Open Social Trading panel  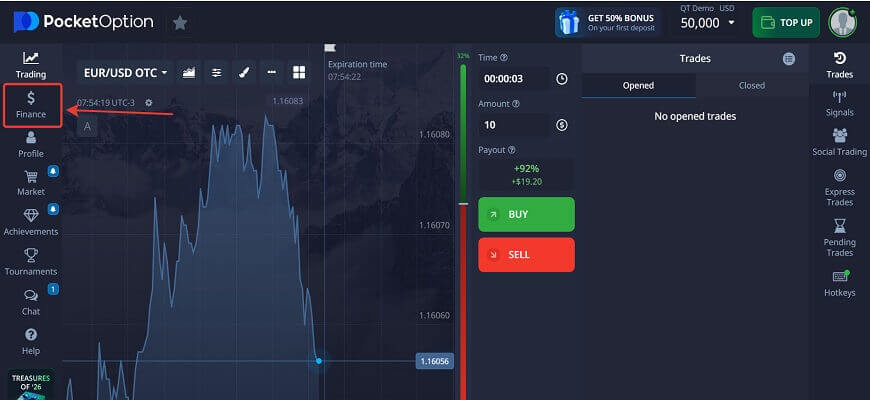[x=839, y=143]
